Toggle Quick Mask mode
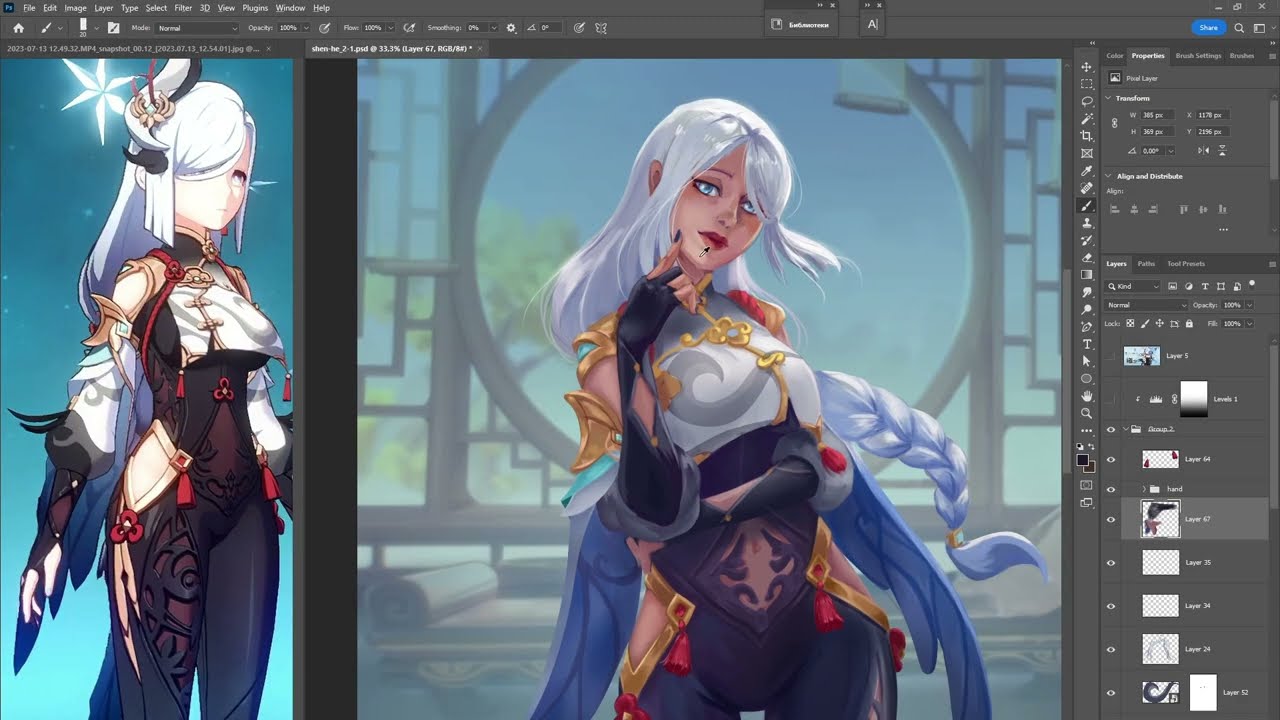1280x720 pixels. (1087, 486)
